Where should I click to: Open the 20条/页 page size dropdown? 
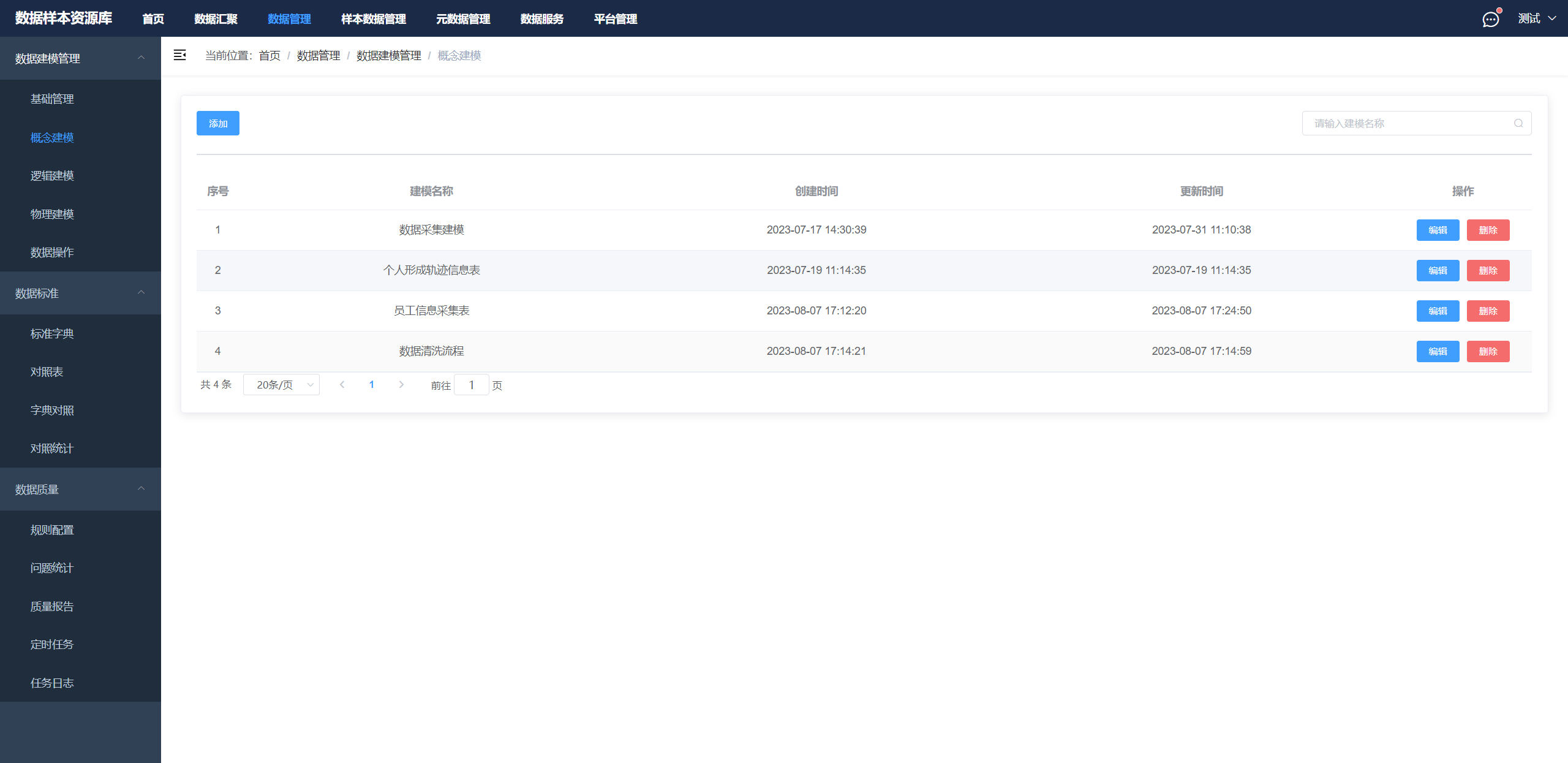[281, 385]
